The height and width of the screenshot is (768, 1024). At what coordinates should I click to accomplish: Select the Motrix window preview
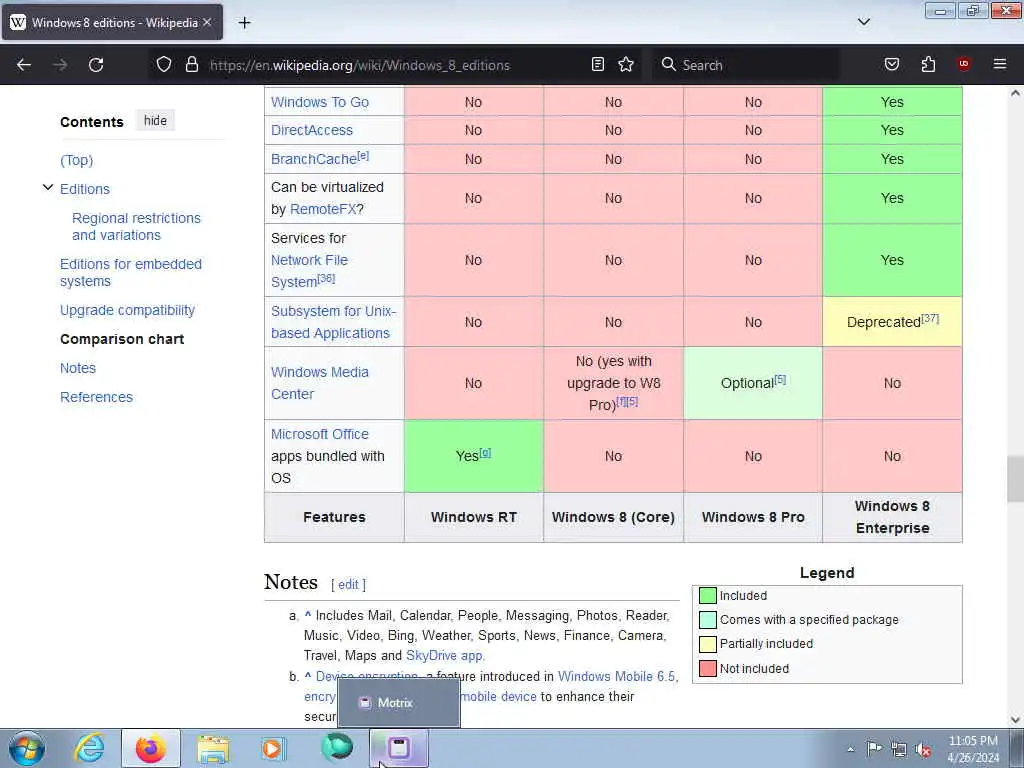click(399, 703)
